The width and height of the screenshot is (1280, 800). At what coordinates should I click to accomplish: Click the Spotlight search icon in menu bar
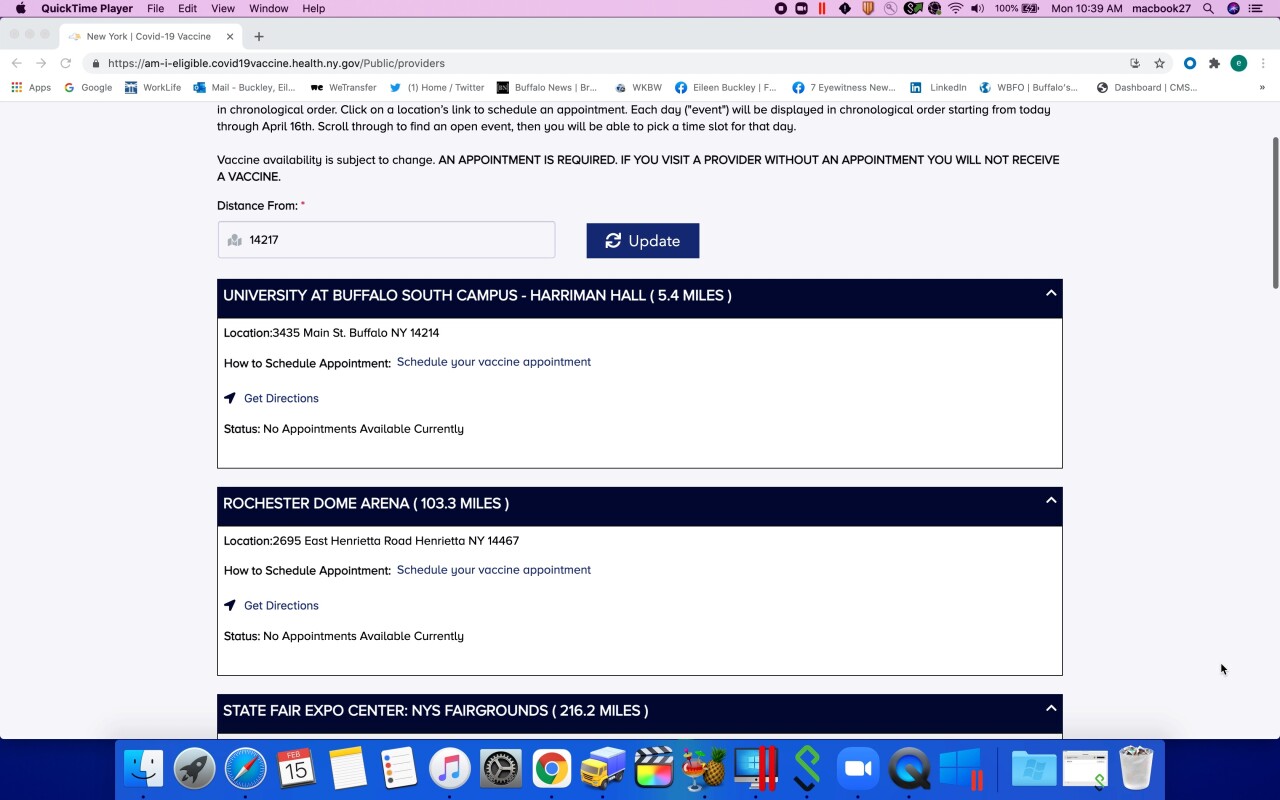point(1208,8)
